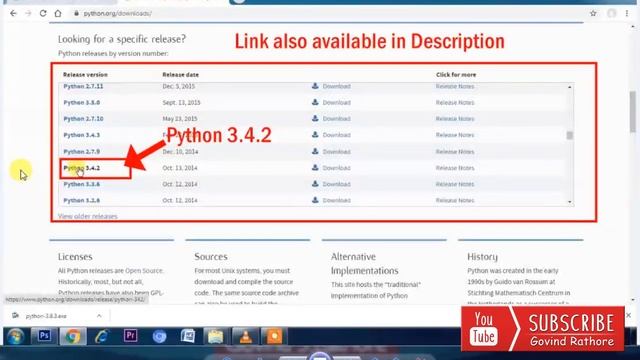This screenshot has height=360, width=640.
Task: Click the 'View older releases' link
Action: coord(88,216)
